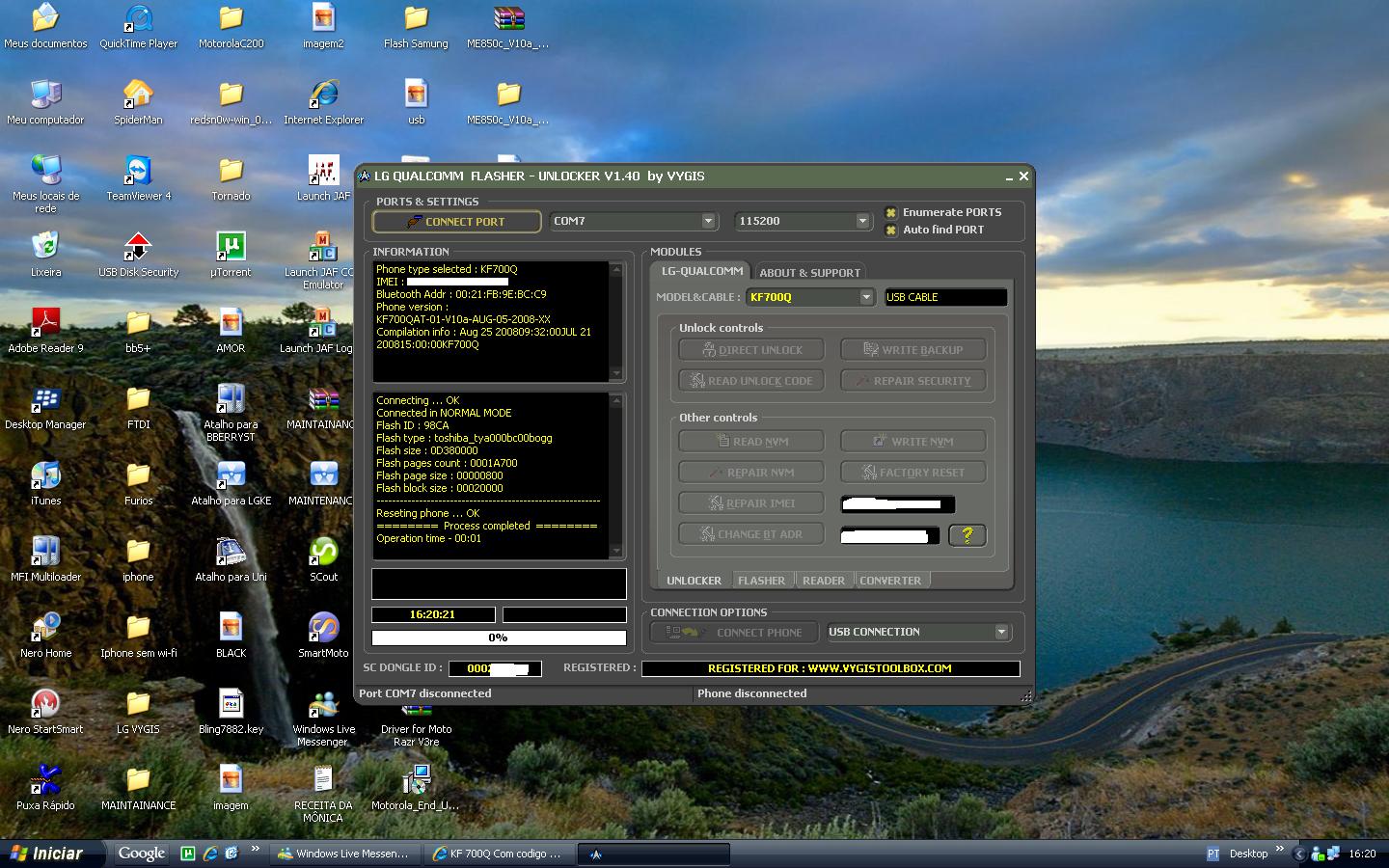Open Flash Samung folder icon
The image size is (1389, 868).
tap(416, 26)
